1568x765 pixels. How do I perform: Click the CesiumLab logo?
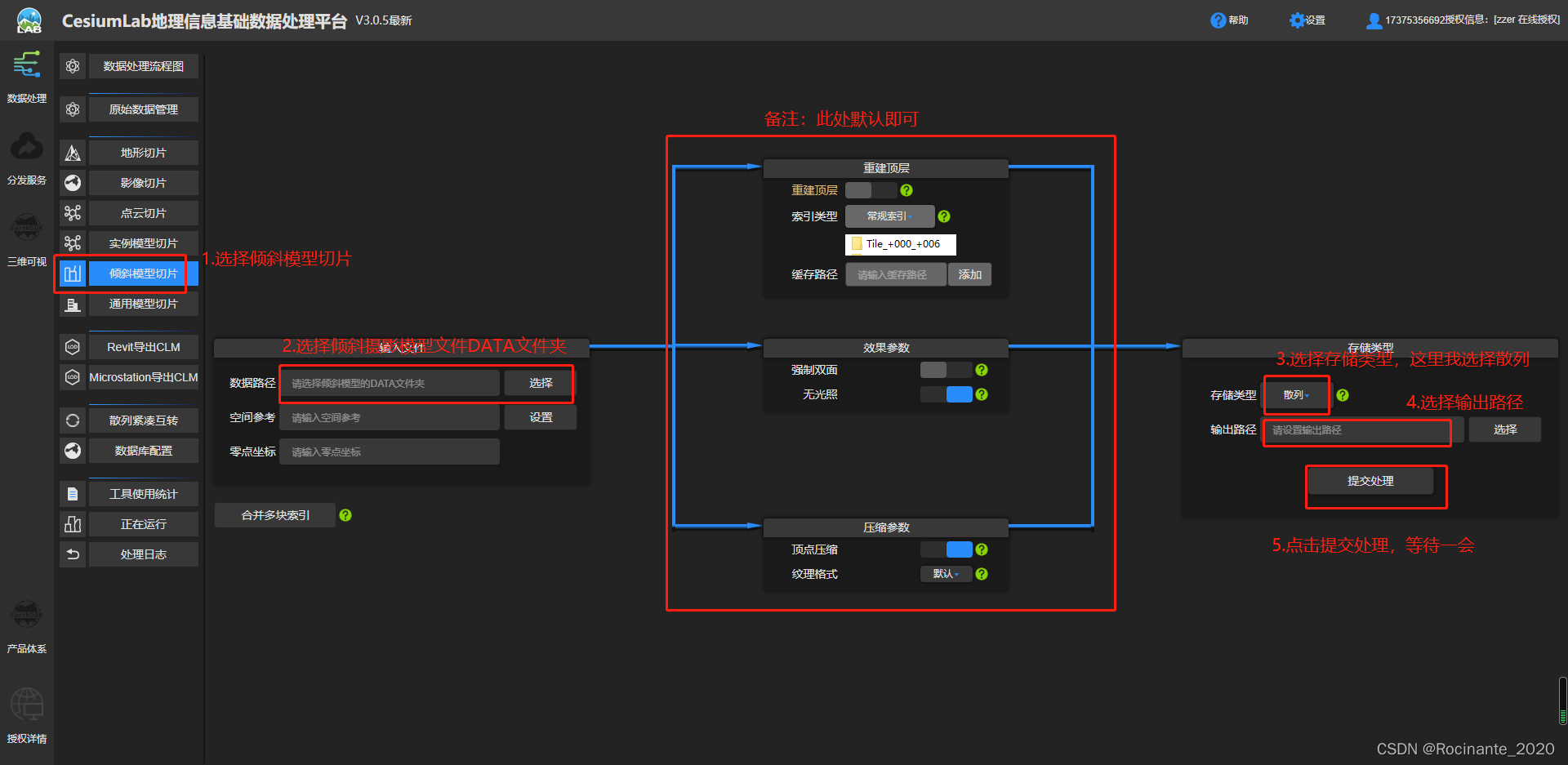29,20
